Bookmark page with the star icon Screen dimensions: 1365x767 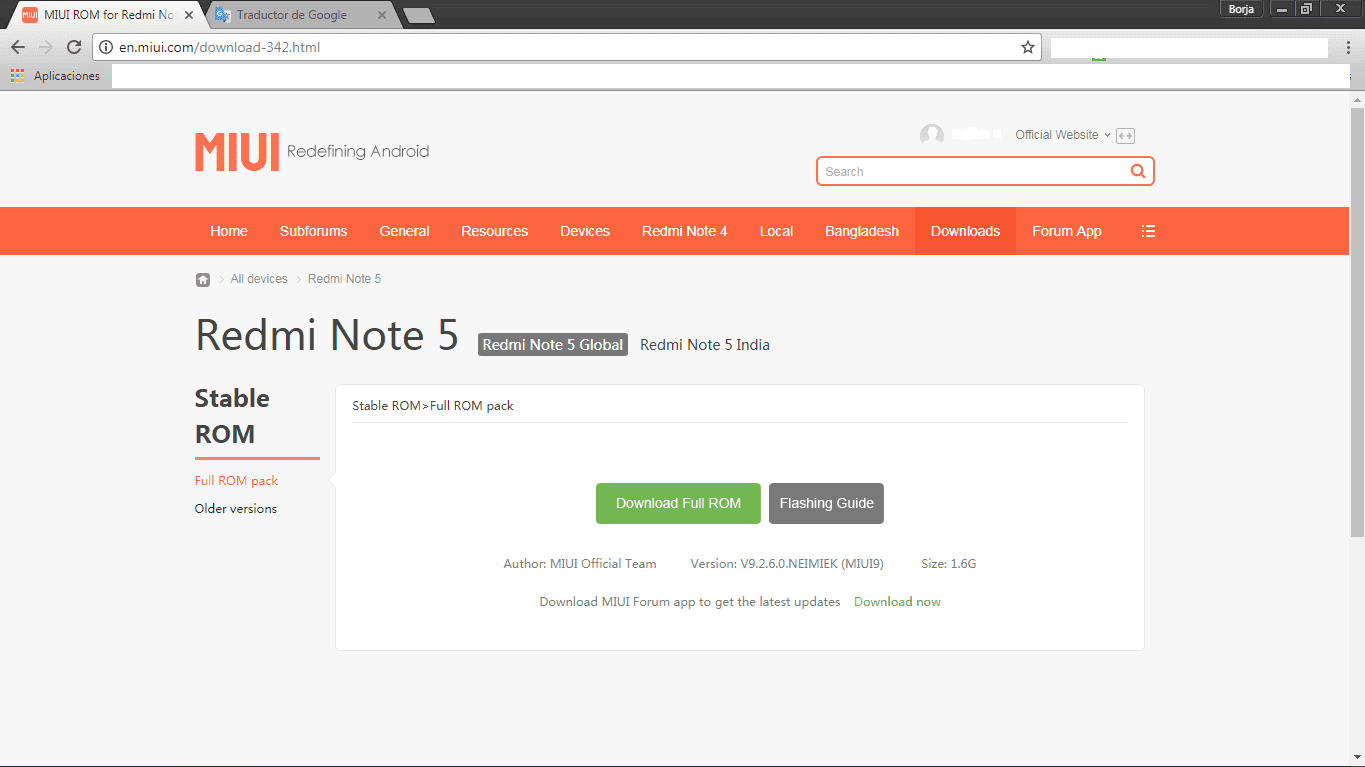point(1028,47)
